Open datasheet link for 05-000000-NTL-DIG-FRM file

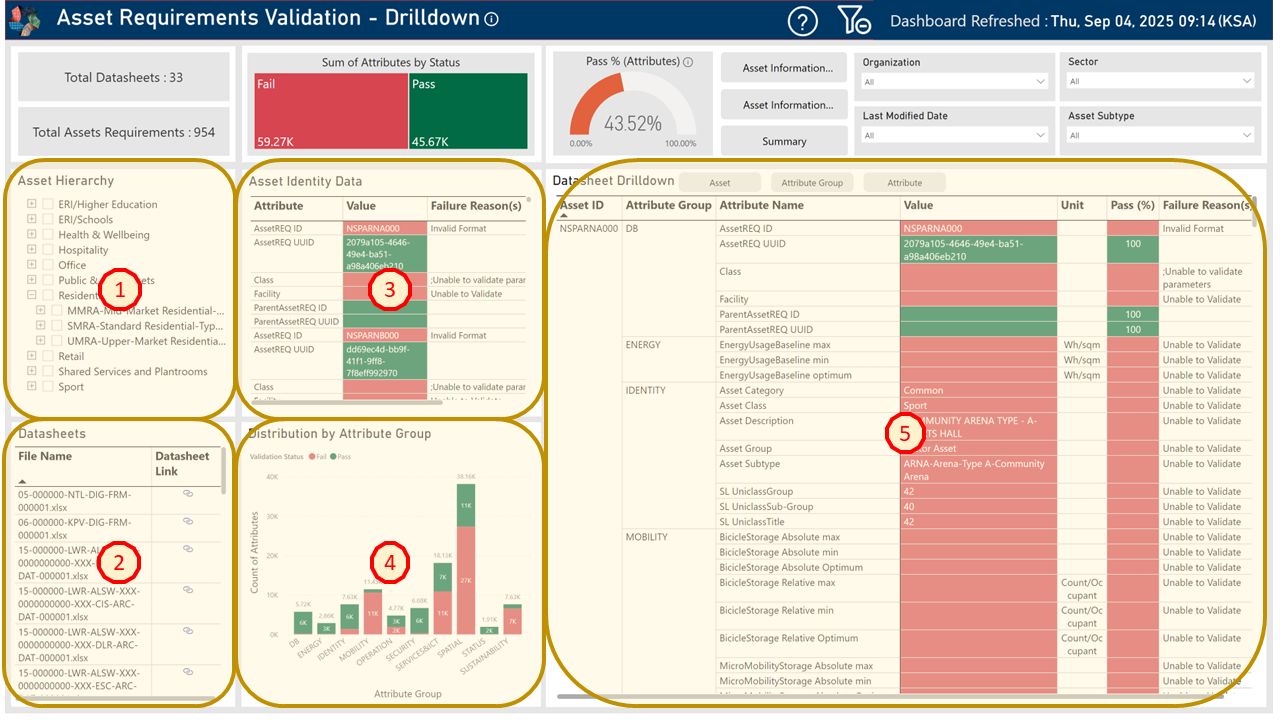(x=187, y=494)
